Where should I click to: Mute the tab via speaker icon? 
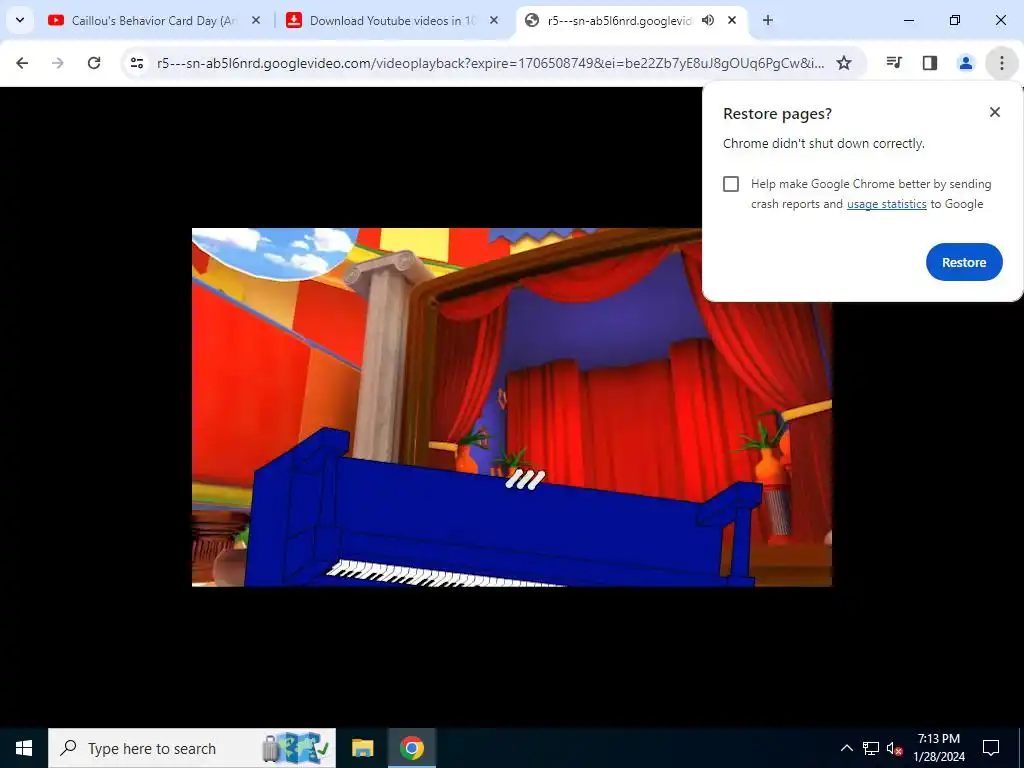coord(708,20)
